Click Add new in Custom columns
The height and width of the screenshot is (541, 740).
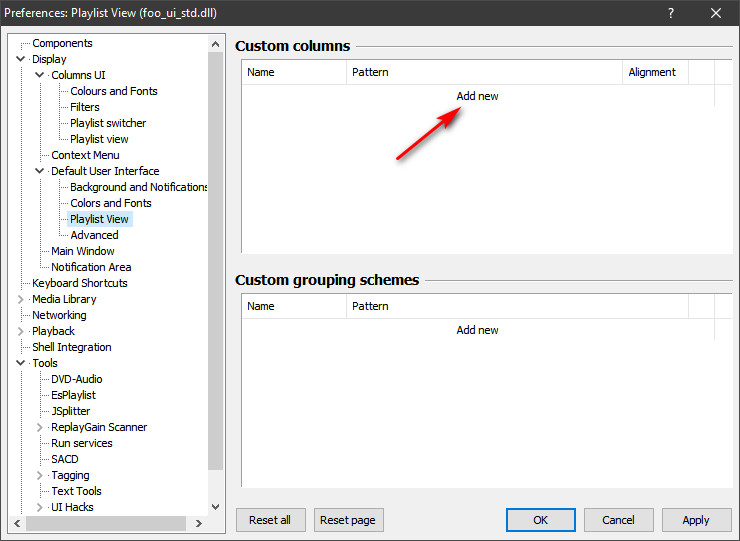coord(477,96)
